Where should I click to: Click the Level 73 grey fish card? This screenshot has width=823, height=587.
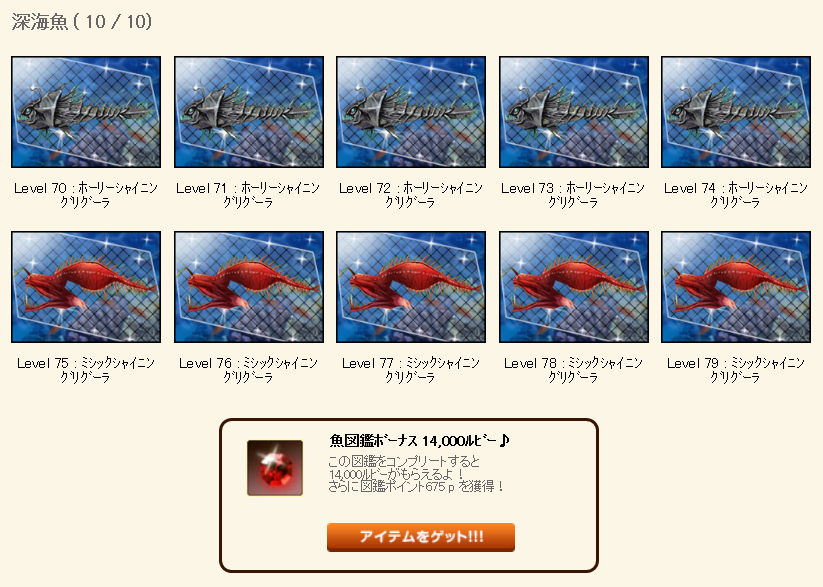574,112
